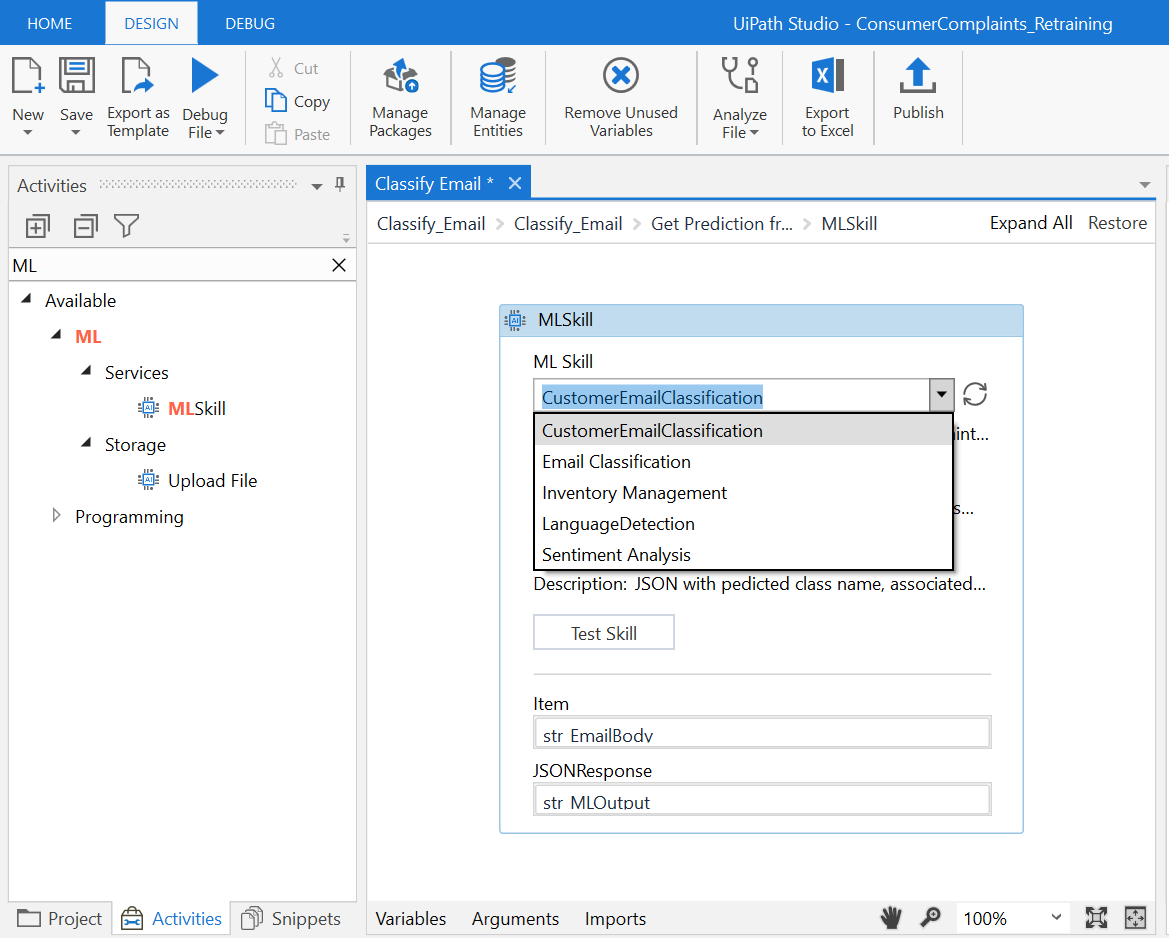Fit workflow to screen
This screenshot has height=938, width=1169.
click(1096, 917)
